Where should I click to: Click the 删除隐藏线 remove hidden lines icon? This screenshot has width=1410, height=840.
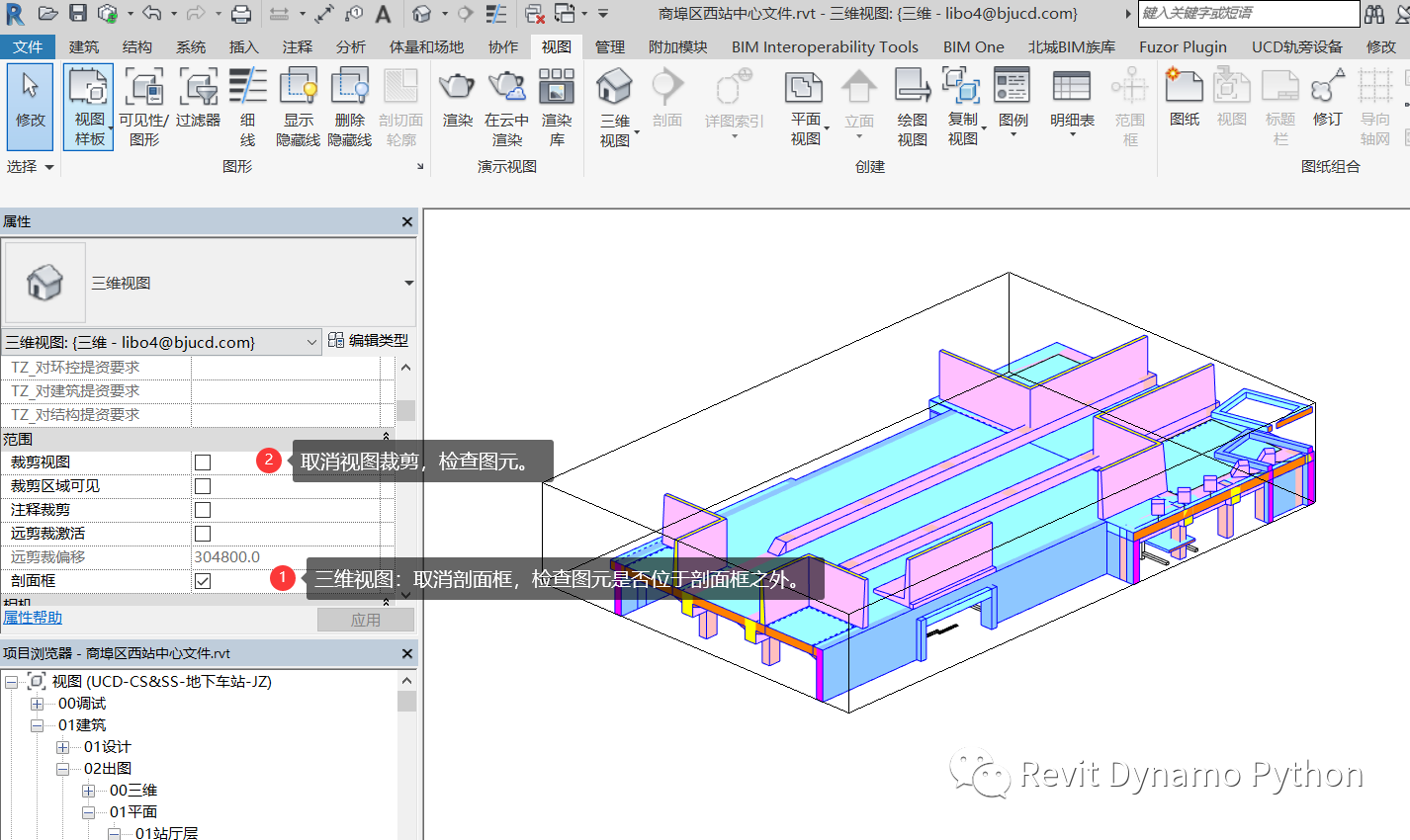pos(350,87)
